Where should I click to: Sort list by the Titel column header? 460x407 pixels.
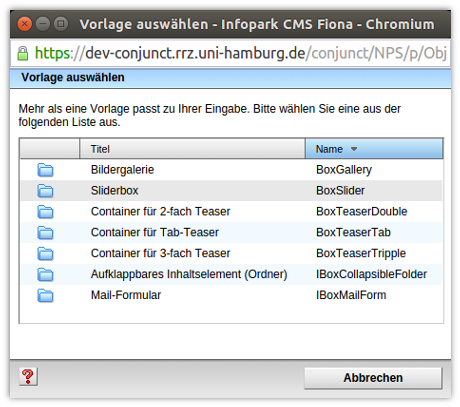(x=192, y=149)
